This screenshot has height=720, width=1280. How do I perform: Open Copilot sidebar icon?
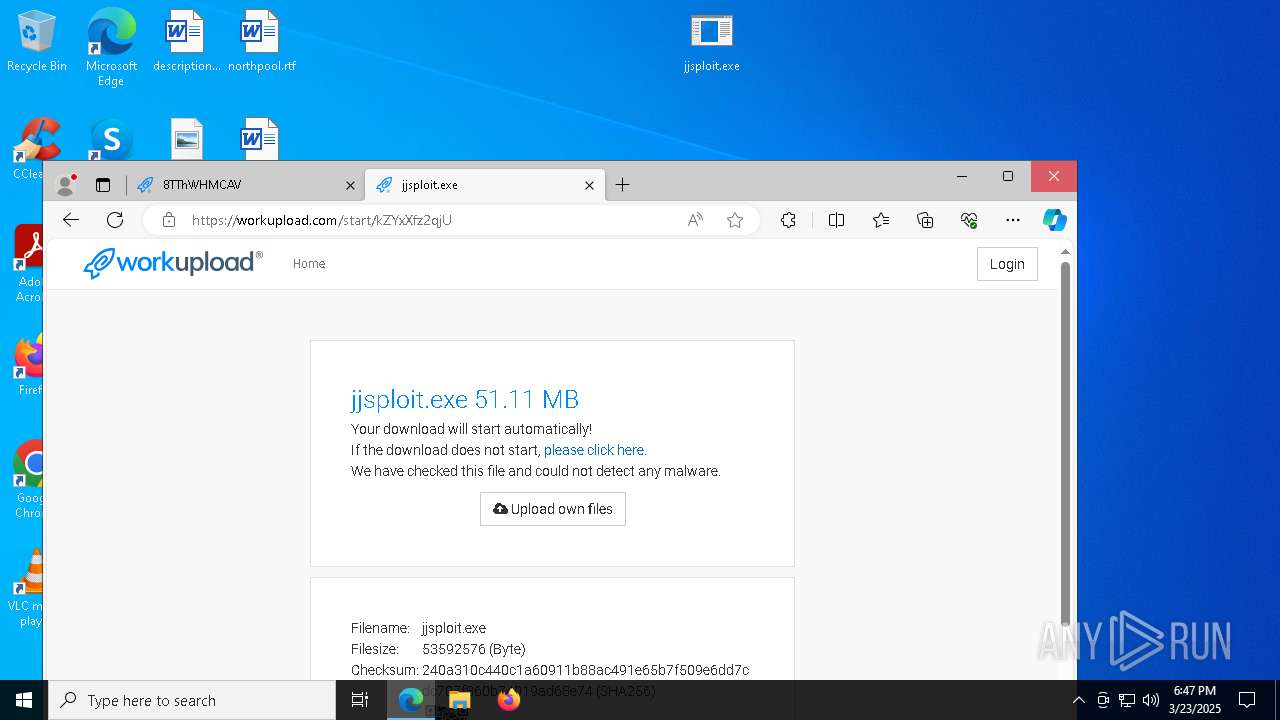tap(1055, 220)
